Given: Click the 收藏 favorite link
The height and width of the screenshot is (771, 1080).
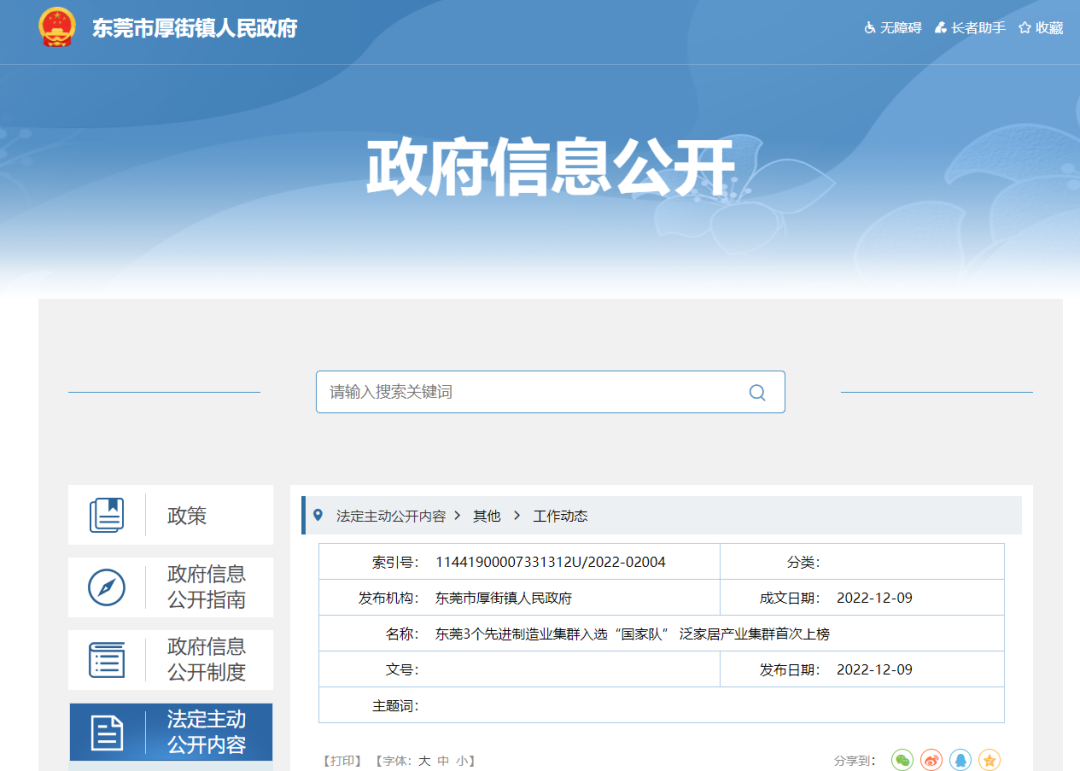Looking at the screenshot, I should pos(1041,28).
